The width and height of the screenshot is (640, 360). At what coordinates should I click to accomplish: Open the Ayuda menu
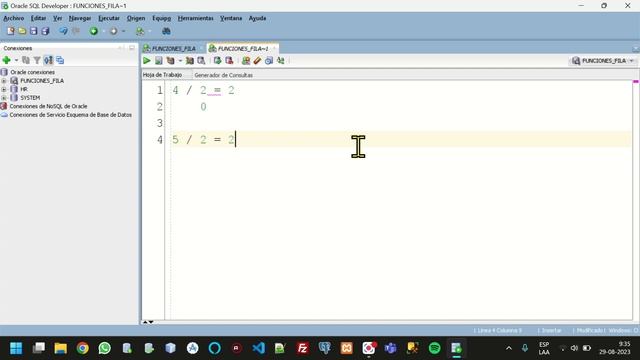point(258,18)
